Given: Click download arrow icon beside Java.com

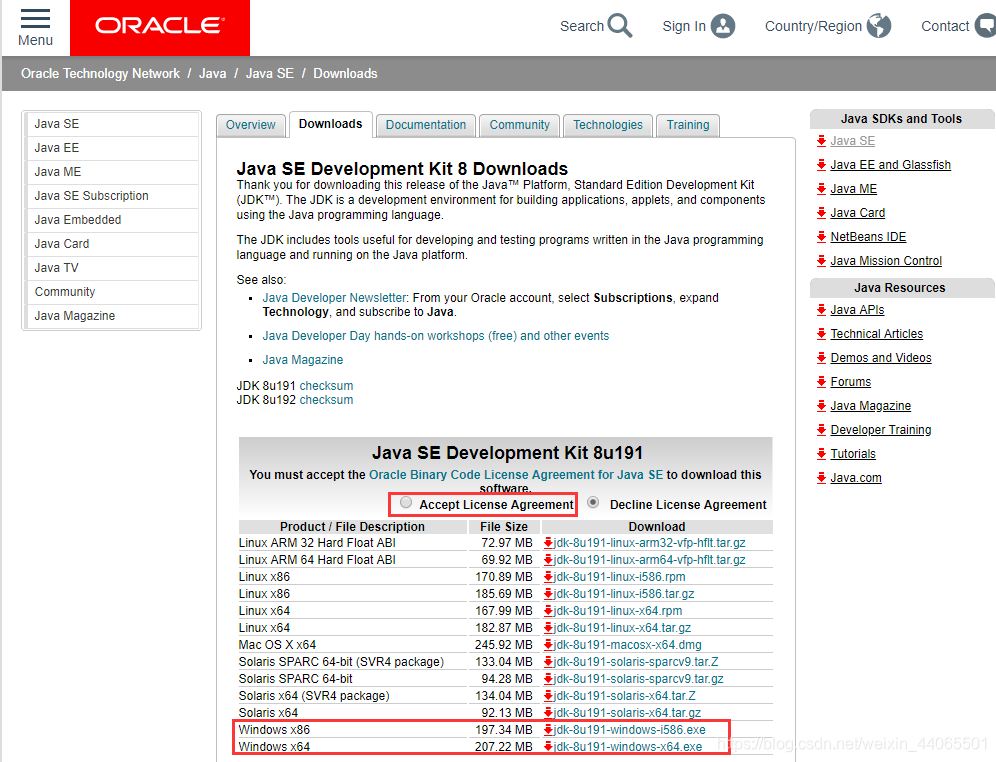Looking at the screenshot, I should point(821,478).
